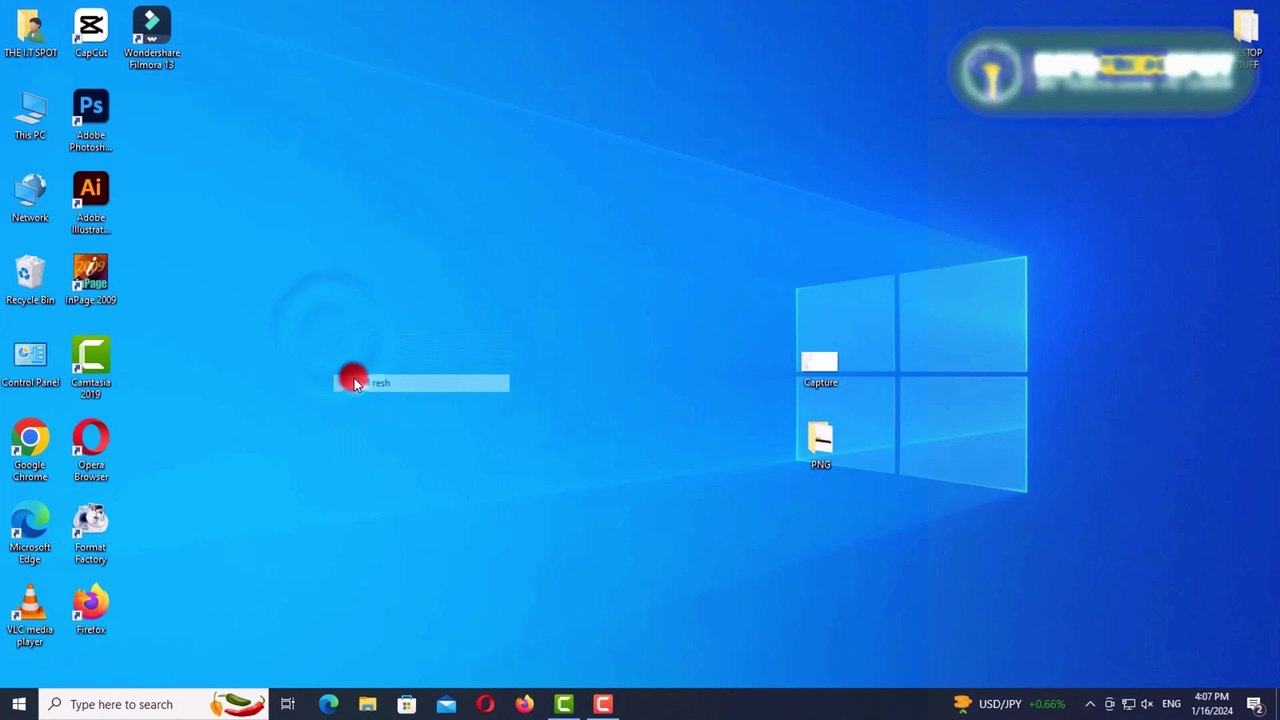This screenshot has height=720, width=1280.
Task: Select the Google Chrome shortcut
Action: (x=30, y=451)
